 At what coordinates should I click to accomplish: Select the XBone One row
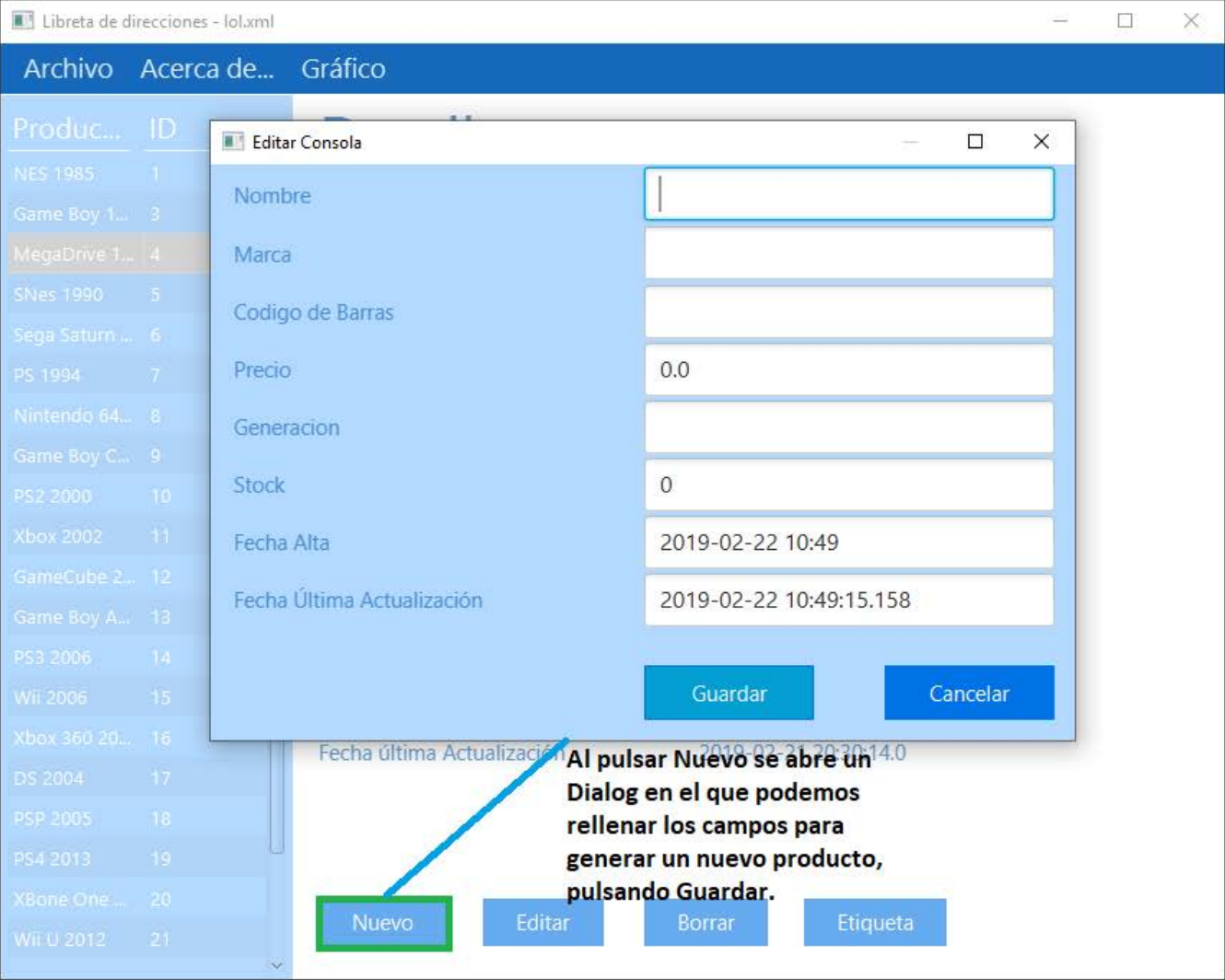point(138,899)
